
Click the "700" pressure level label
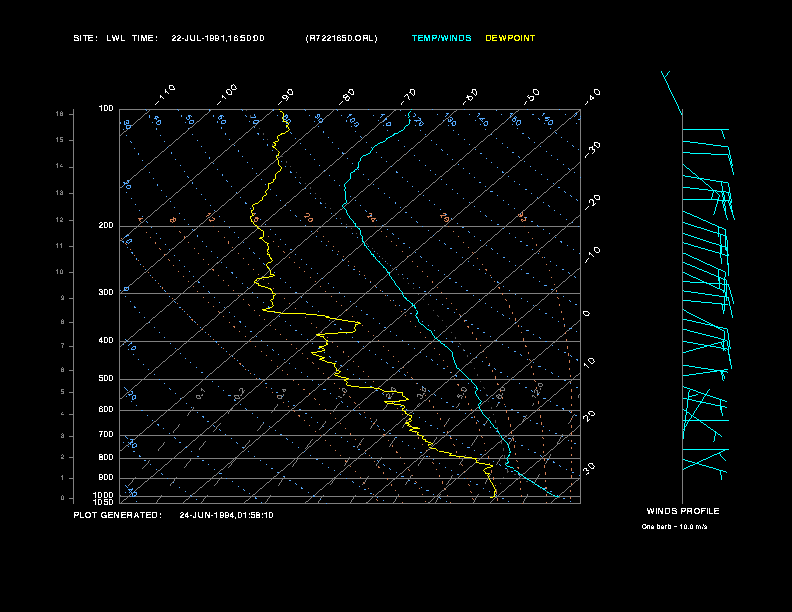106,434
